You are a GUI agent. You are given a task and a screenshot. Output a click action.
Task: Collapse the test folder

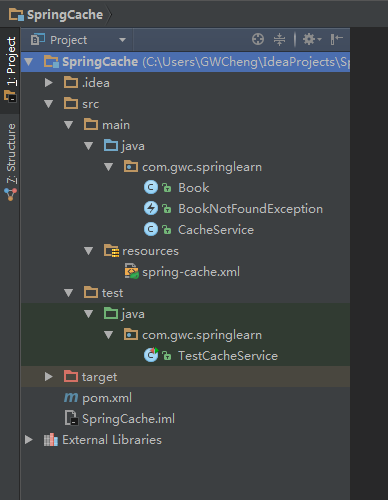(x=69, y=293)
